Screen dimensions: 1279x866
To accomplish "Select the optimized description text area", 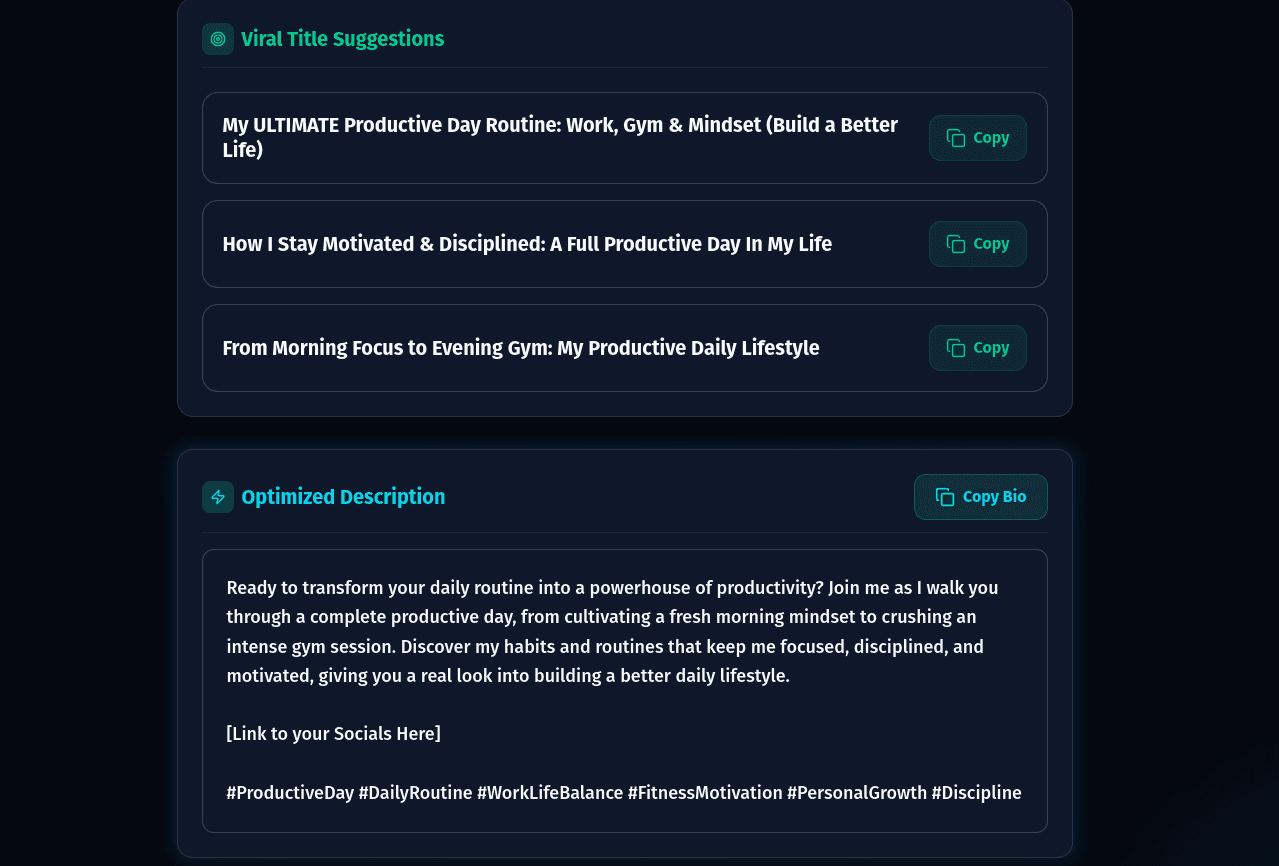I will click(624, 690).
